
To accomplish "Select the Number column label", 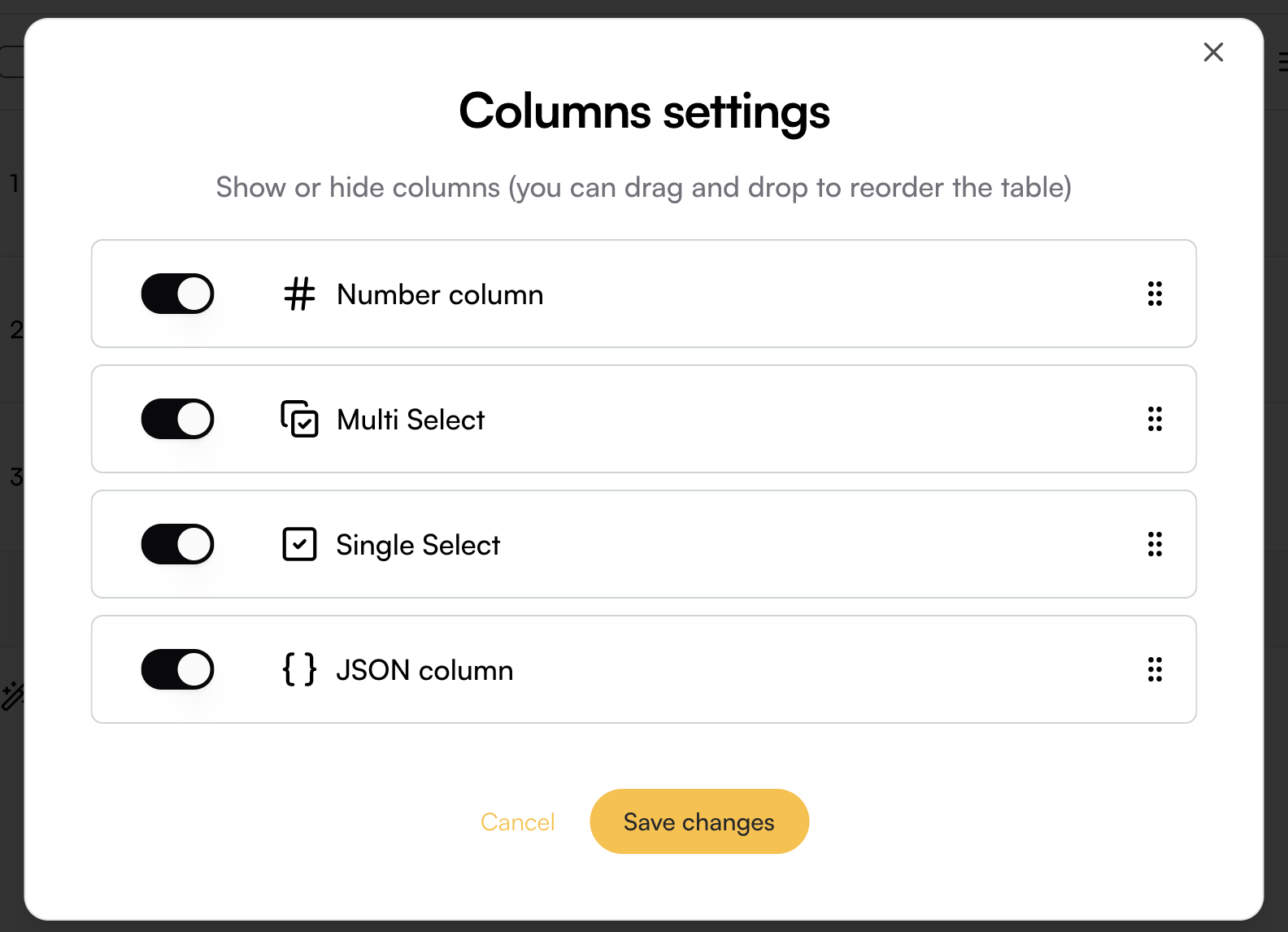I will tap(440, 294).
